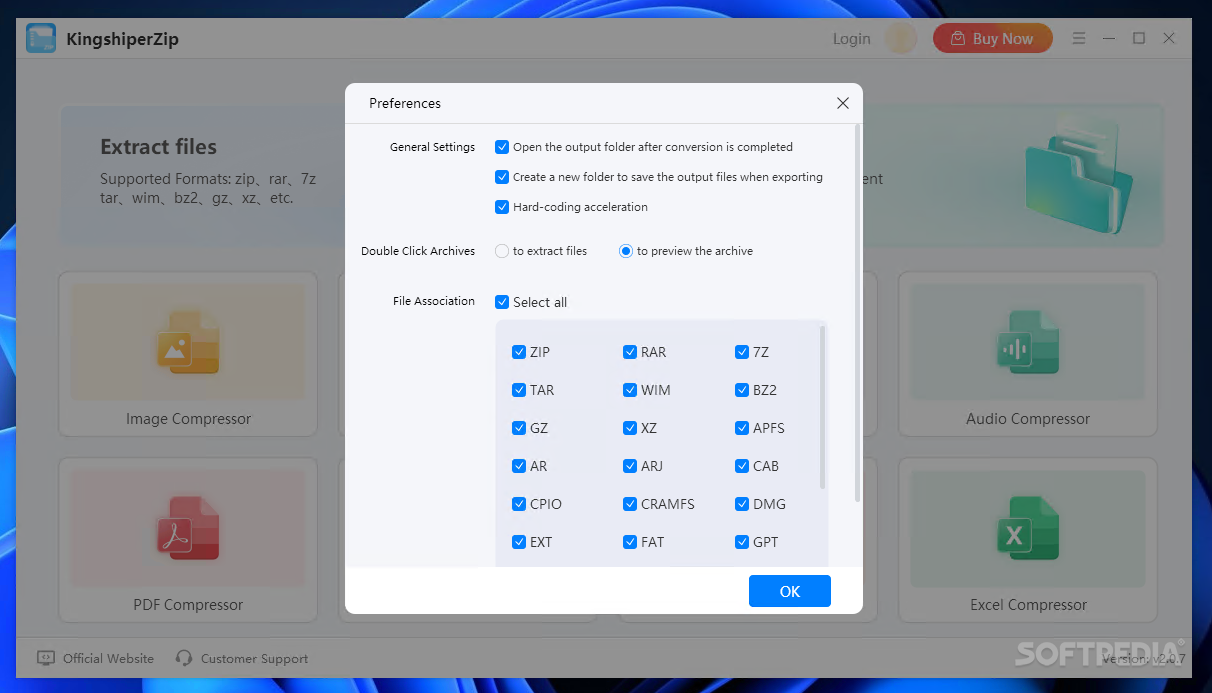Click the shopping bag icon in Buy Now
This screenshot has width=1212, height=693.
click(958, 39)
